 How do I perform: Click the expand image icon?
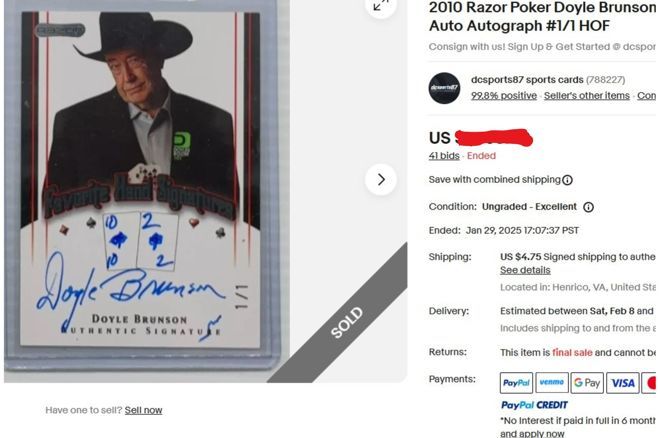(x=381, y=5)
